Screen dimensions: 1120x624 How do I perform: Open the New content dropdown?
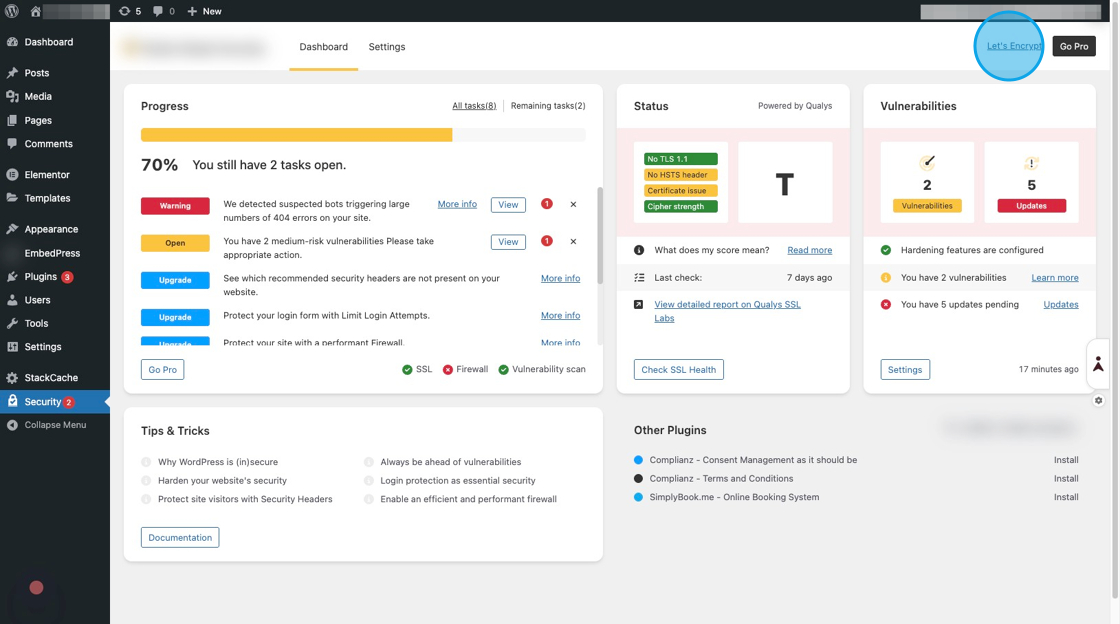click(204, 11)
